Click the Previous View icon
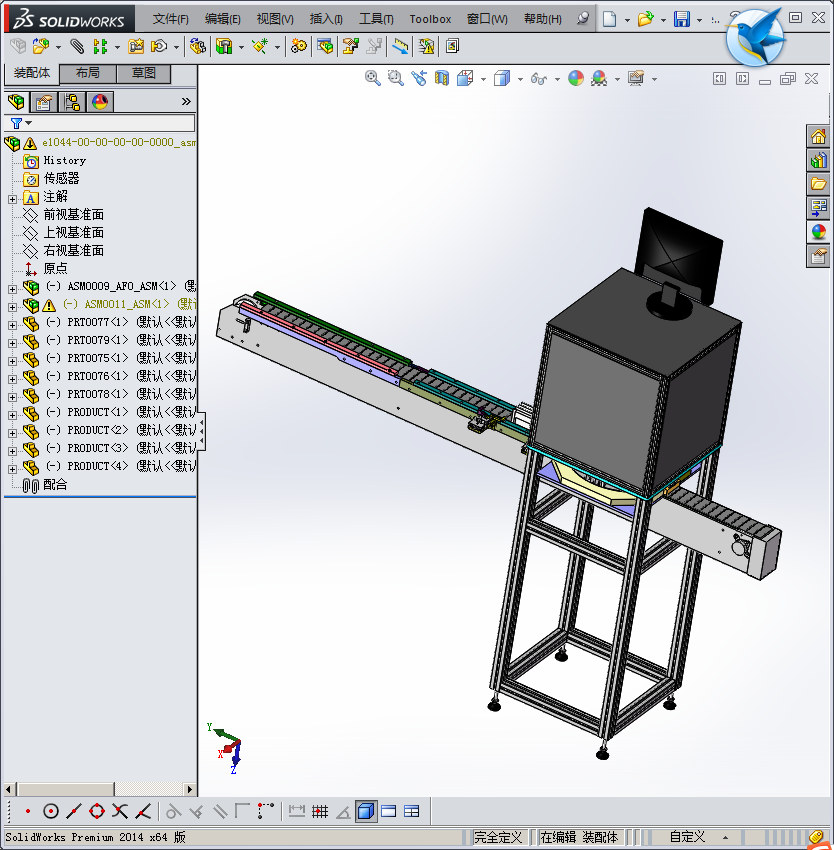Image resolution: width=834 pixels, height=850 pixels. (x=419, y=79)
